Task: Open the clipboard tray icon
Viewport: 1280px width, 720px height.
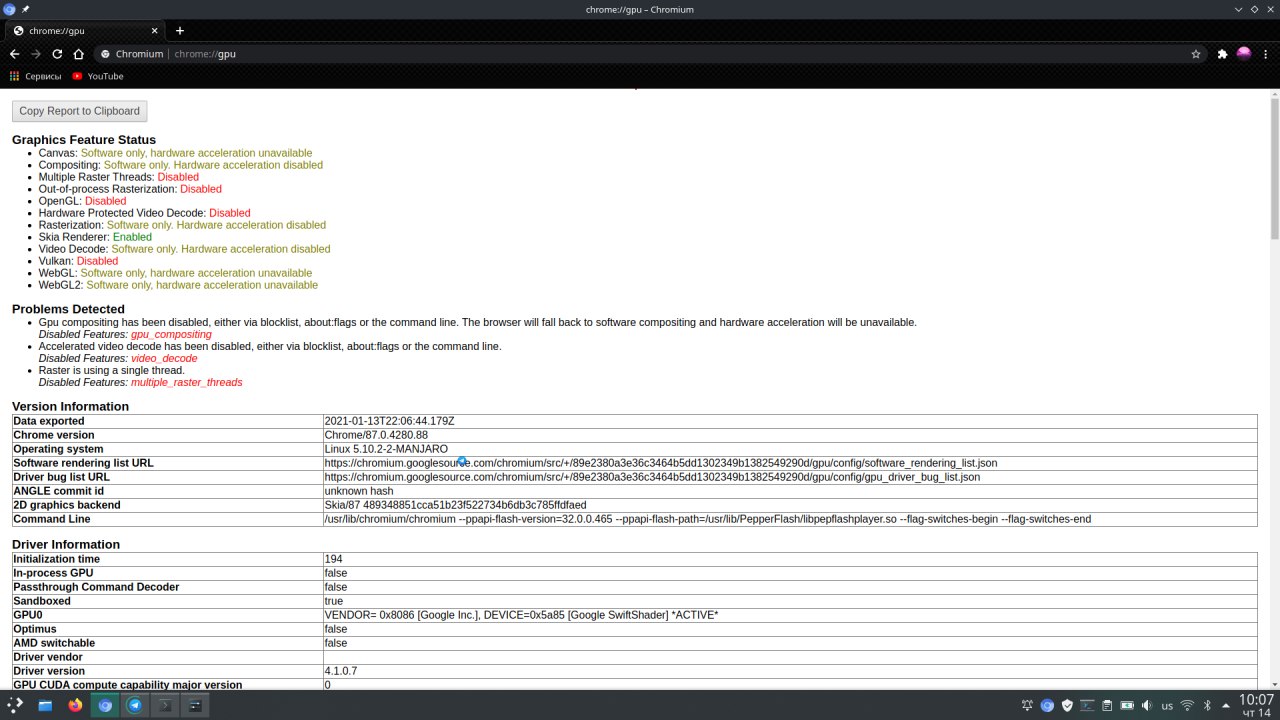Action: coord(1107,705)
